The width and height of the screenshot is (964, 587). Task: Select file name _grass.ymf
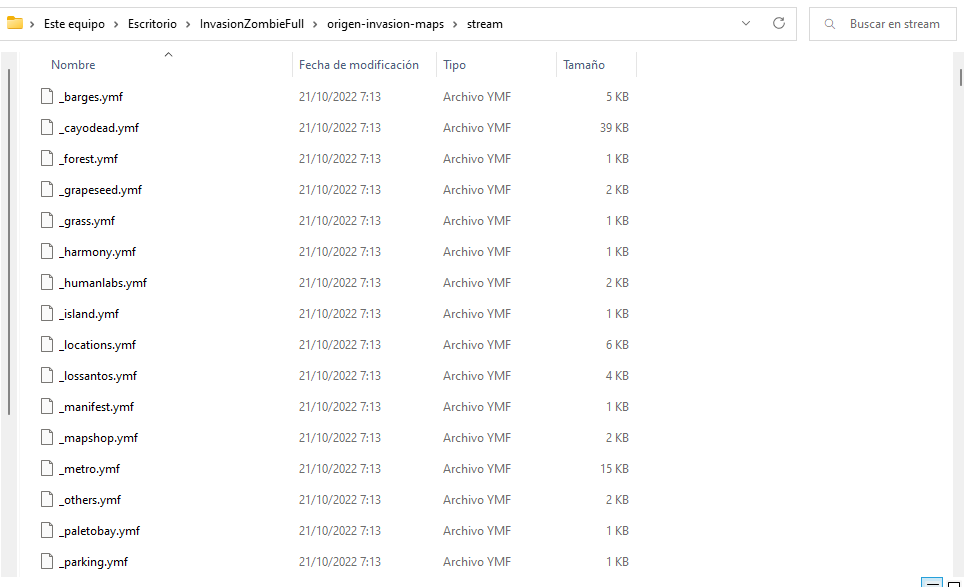(87, 220)
